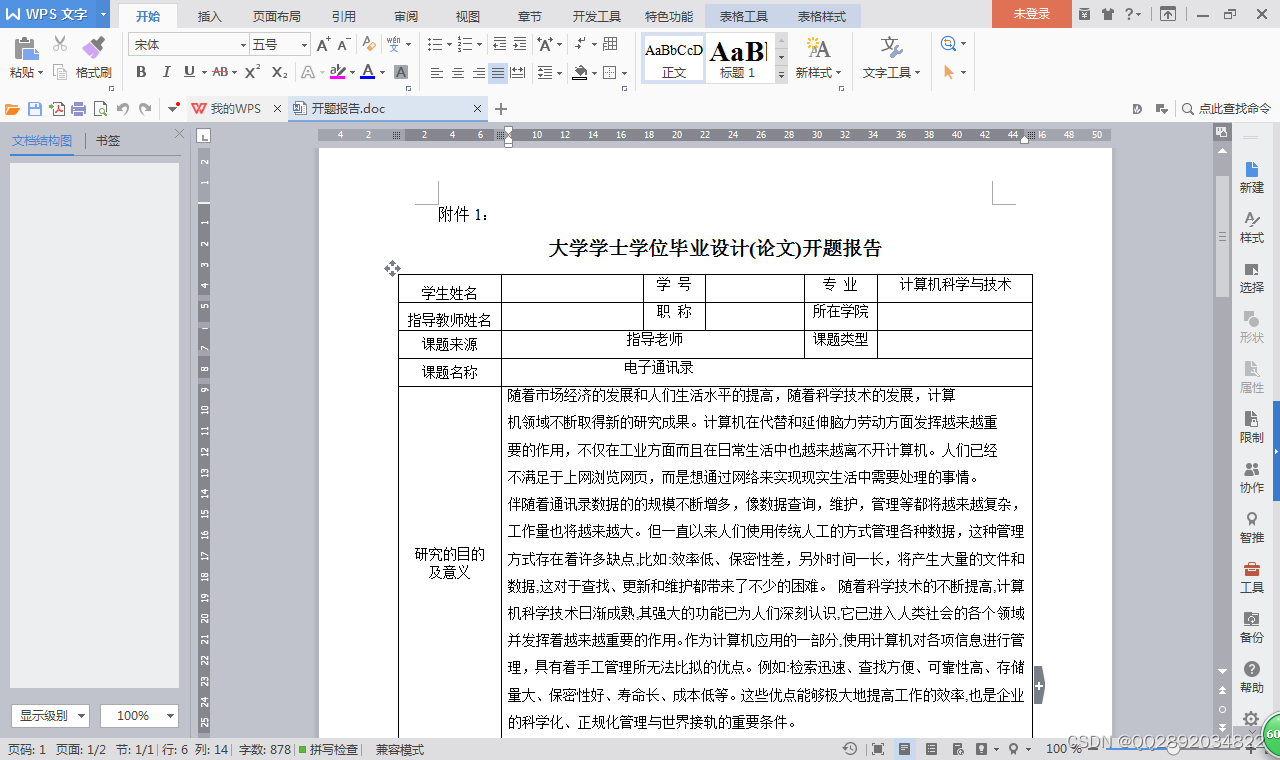Click the print icon

click(x=79, y=109)
